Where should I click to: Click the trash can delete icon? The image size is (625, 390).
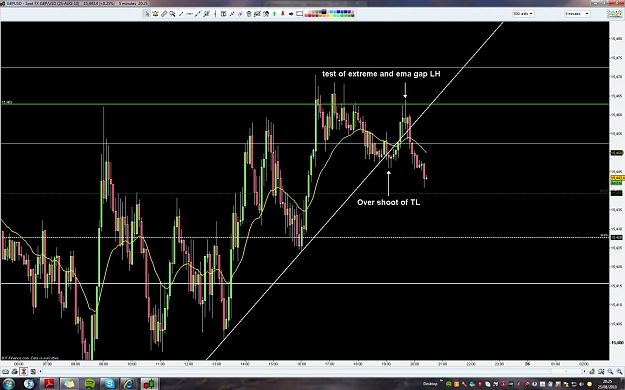click(x=249, y=14)
